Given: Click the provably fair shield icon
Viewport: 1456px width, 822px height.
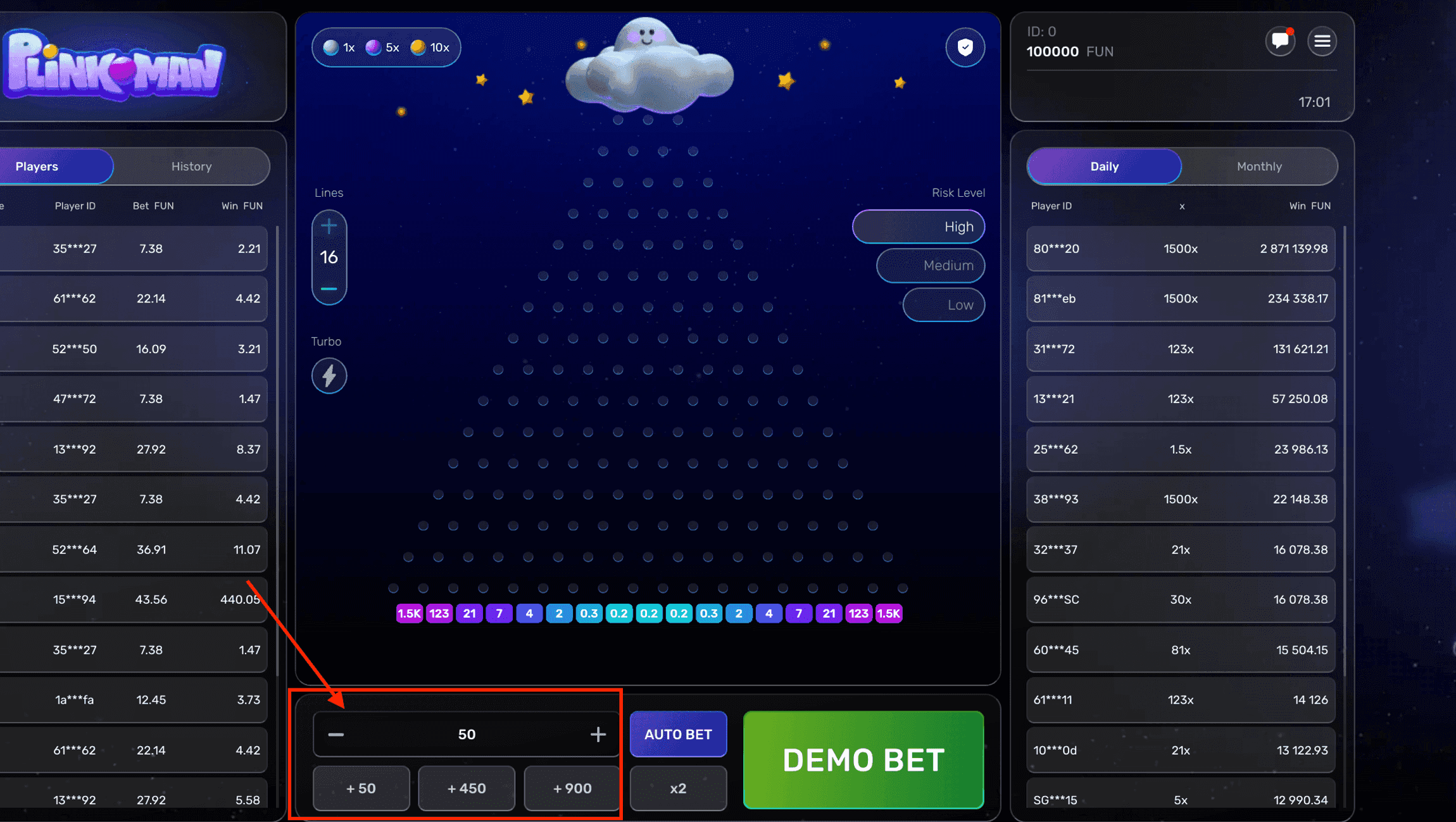Looking at the screenshot, I should tap(965, 47).
